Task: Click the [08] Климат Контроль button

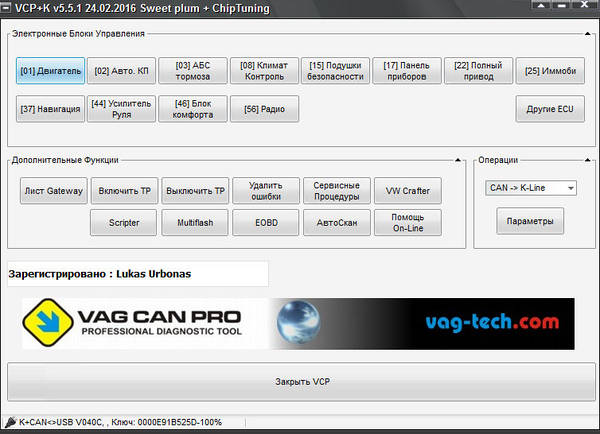Action: click(265, 71)
